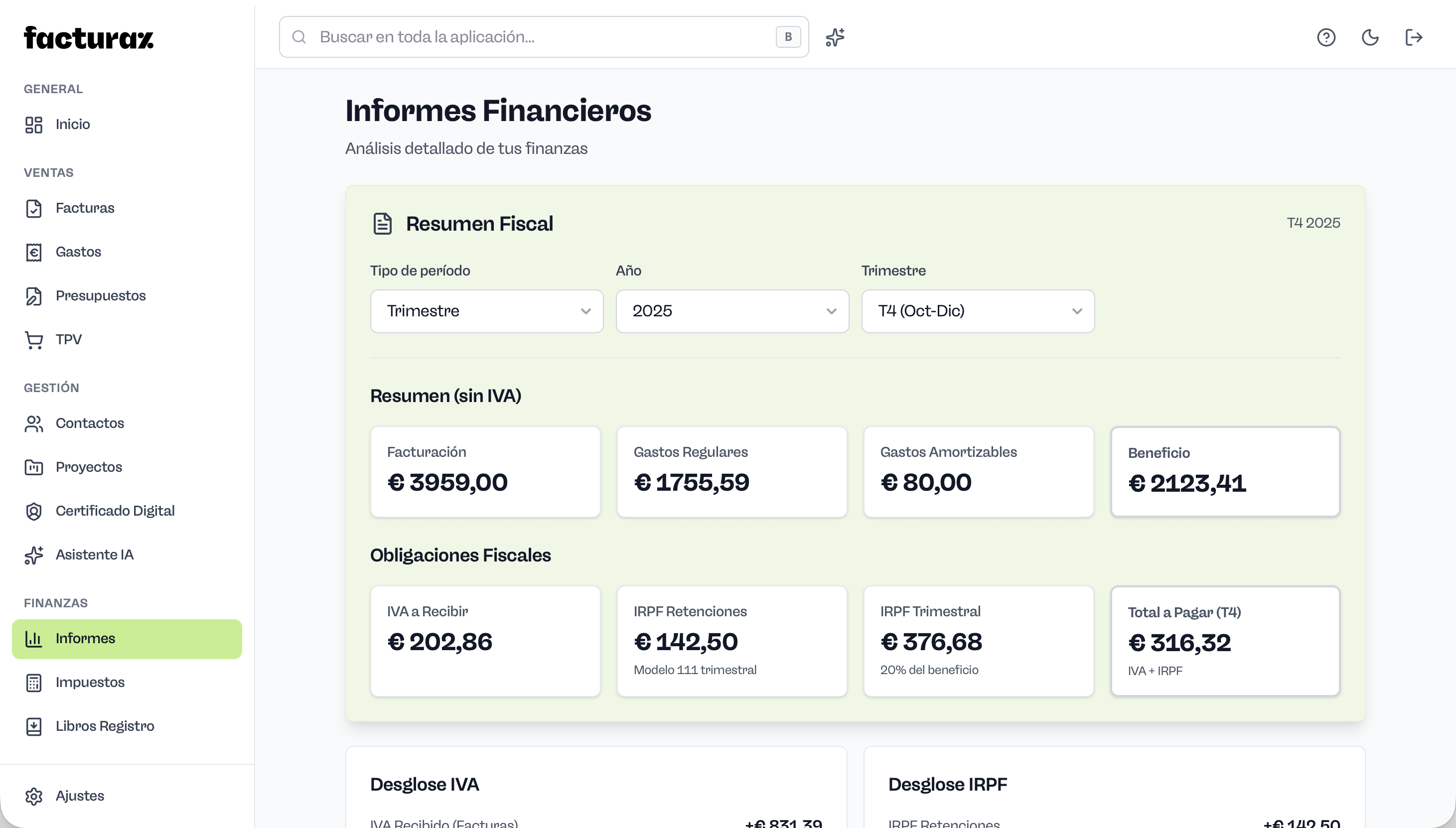Open the help question-mark icon
The height and width of the screenshot is (828, 1456).
point(1326,37)
